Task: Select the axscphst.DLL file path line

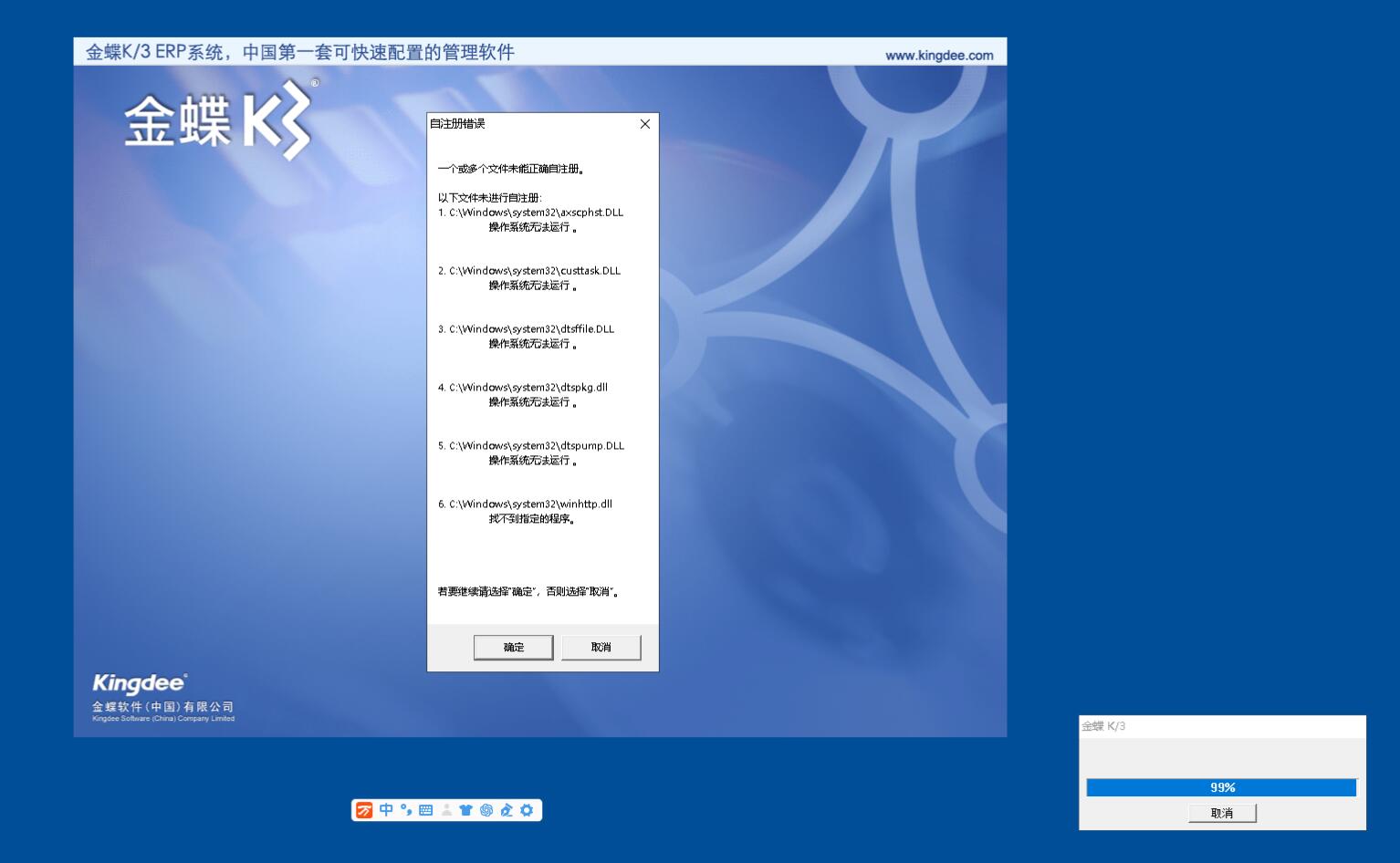Action: 530,213
